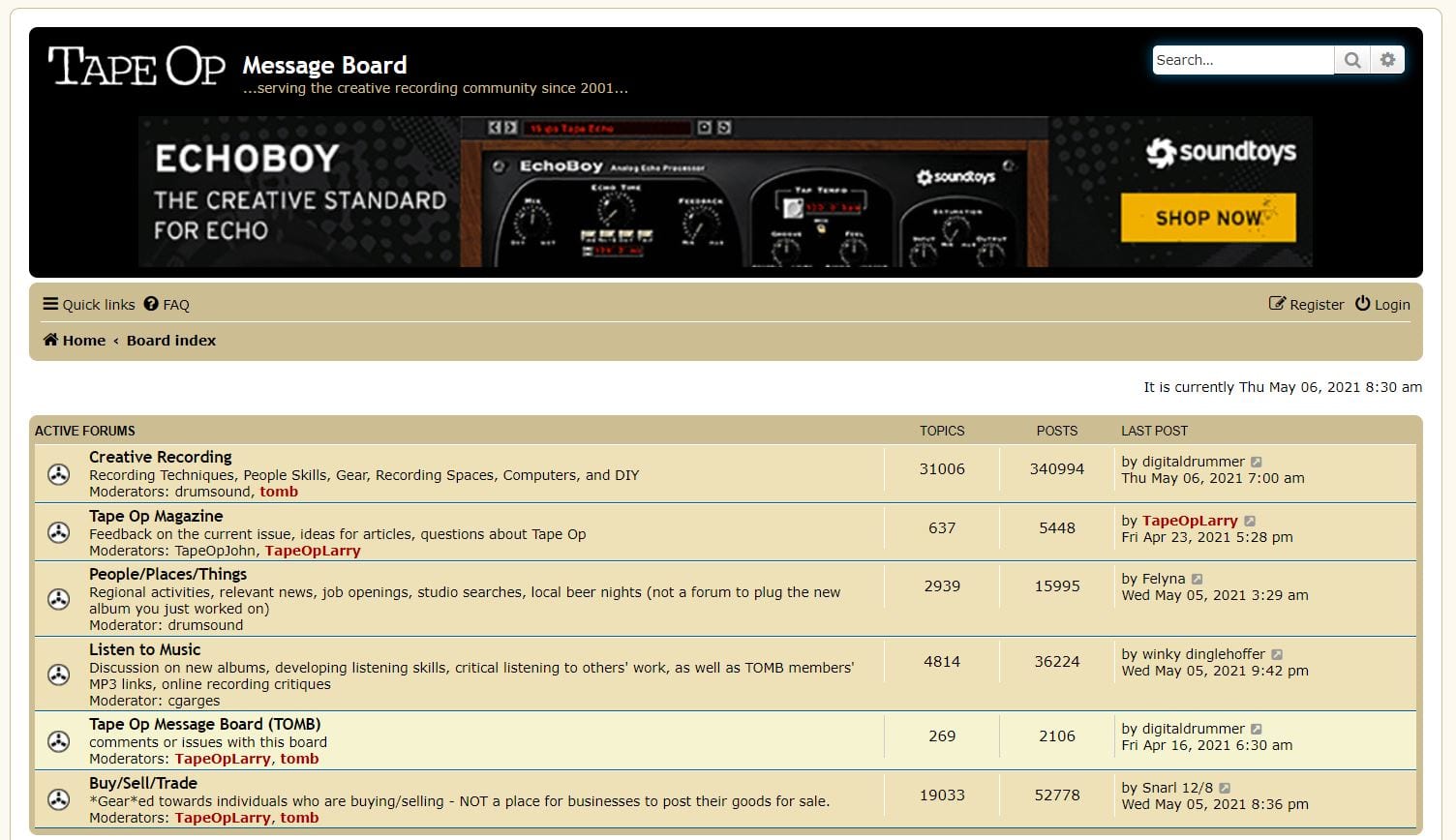Screen dimensions: 1456x840
Task: Click the Message Board title text
Action: 324,65
